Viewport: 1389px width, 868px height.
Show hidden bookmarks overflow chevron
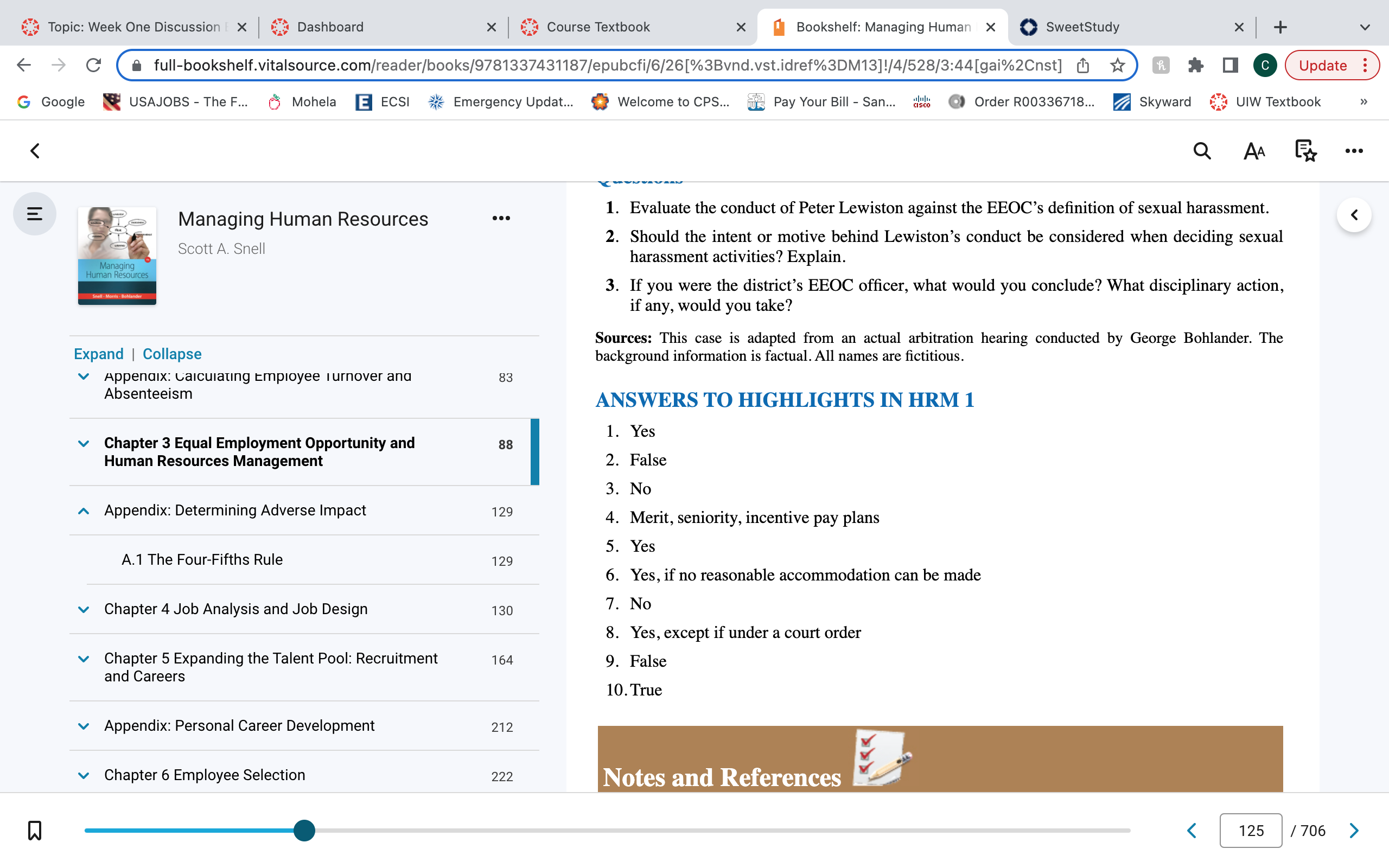pos(1363,101)
